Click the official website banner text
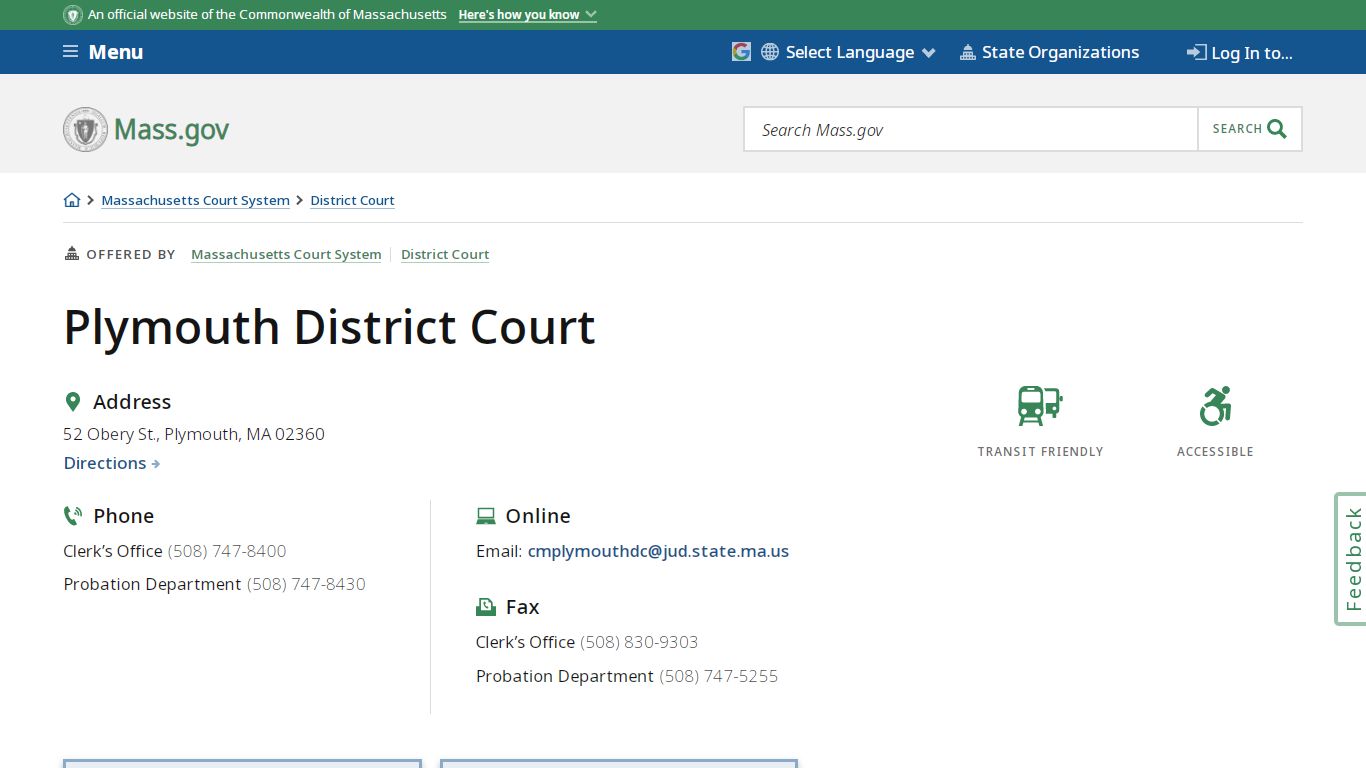 (267, 15)
